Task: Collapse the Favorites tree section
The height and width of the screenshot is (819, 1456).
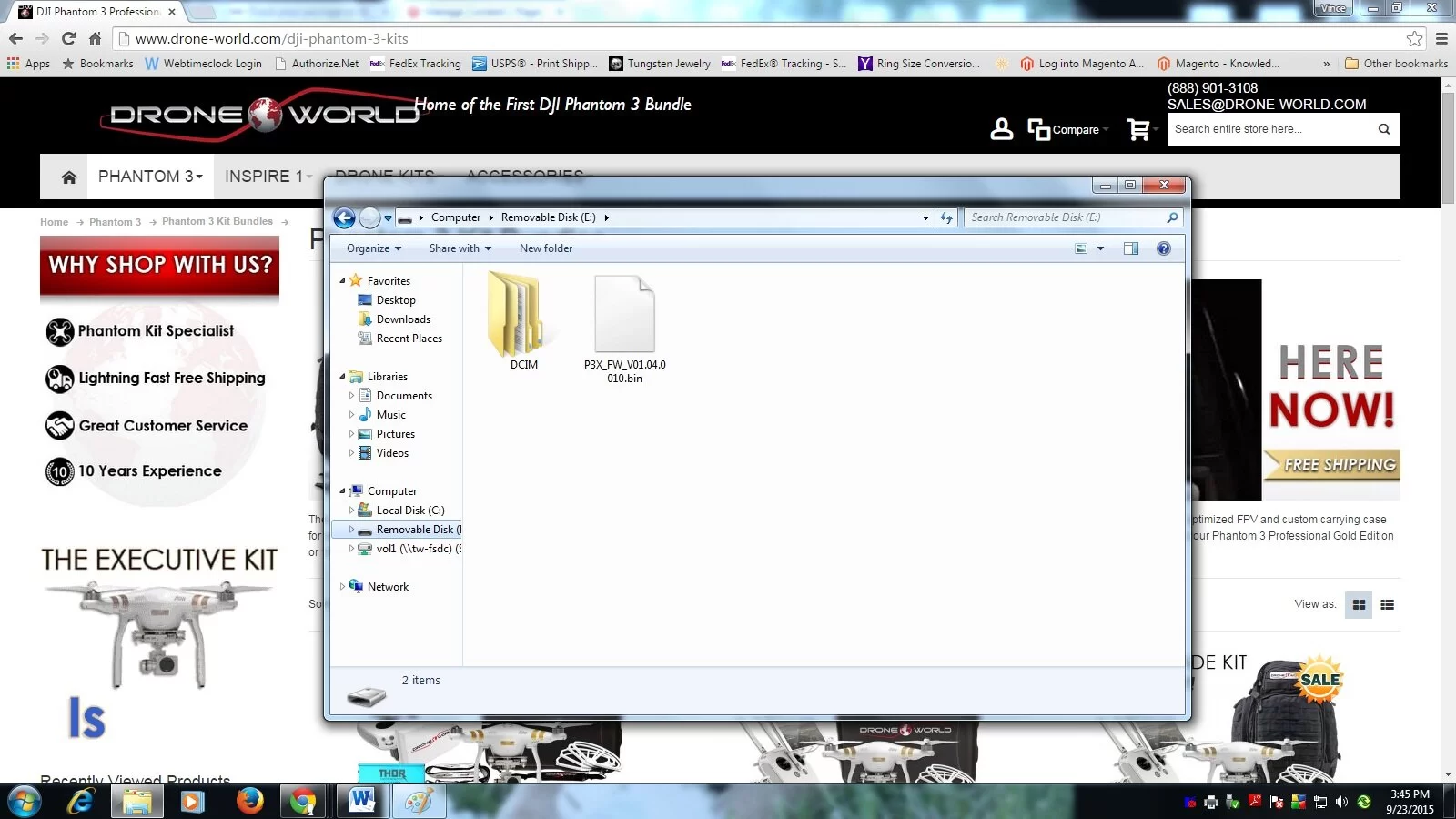Action: (x=342, y=281)
